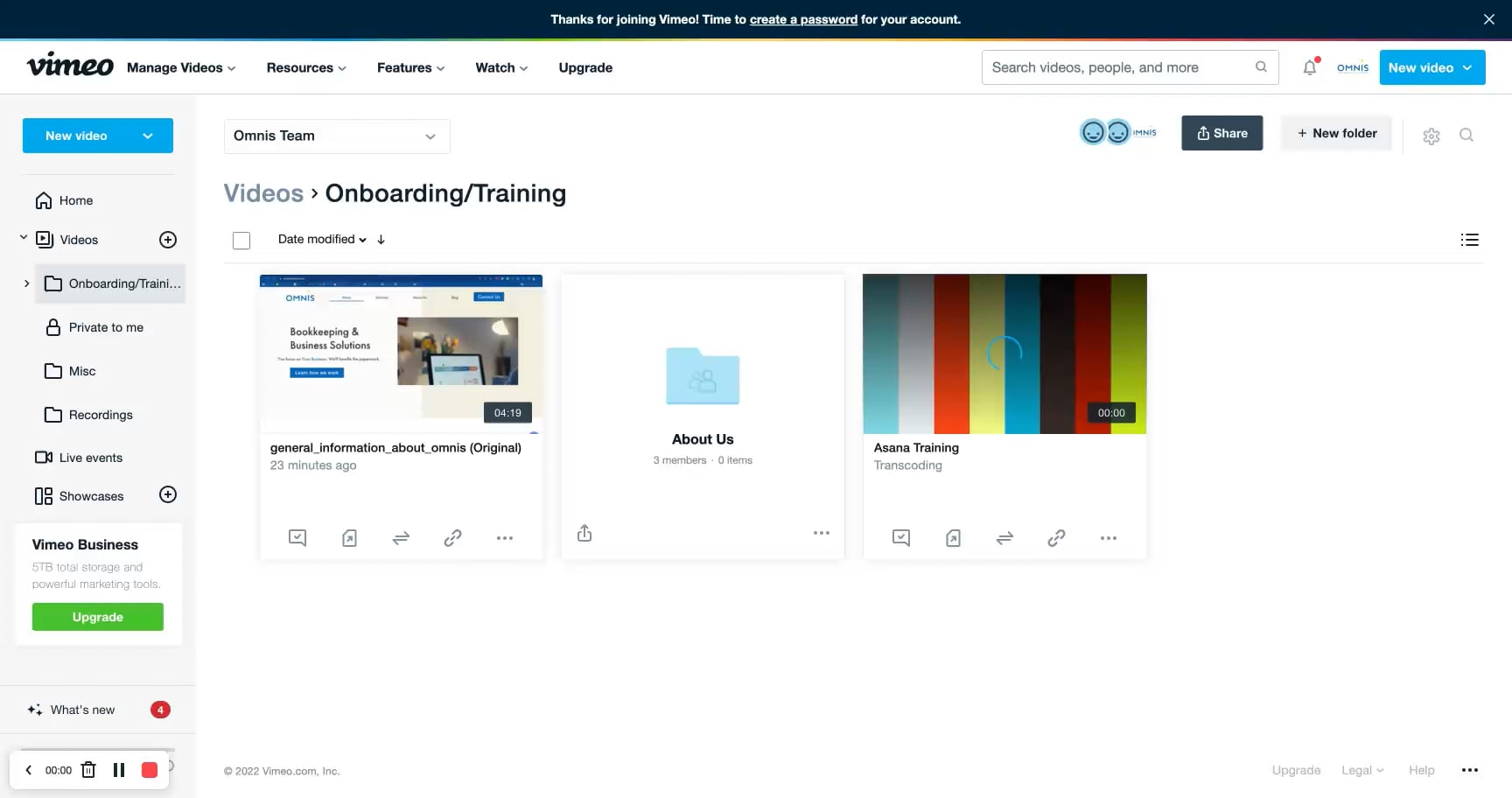
Task: Toggle sort direction arrow
Action: [x=381, y=240]
